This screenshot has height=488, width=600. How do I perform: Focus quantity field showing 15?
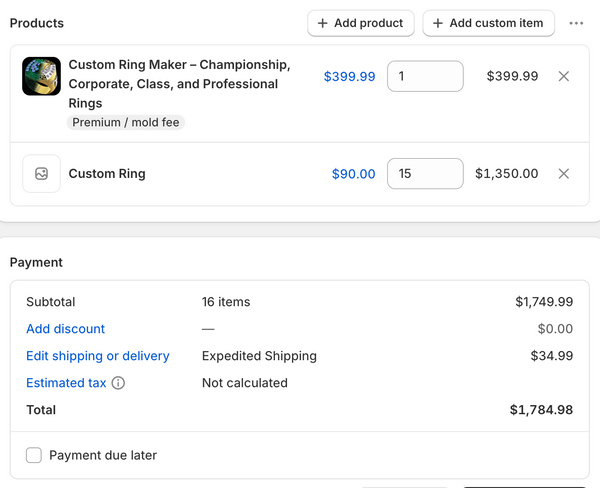[425, 174]
